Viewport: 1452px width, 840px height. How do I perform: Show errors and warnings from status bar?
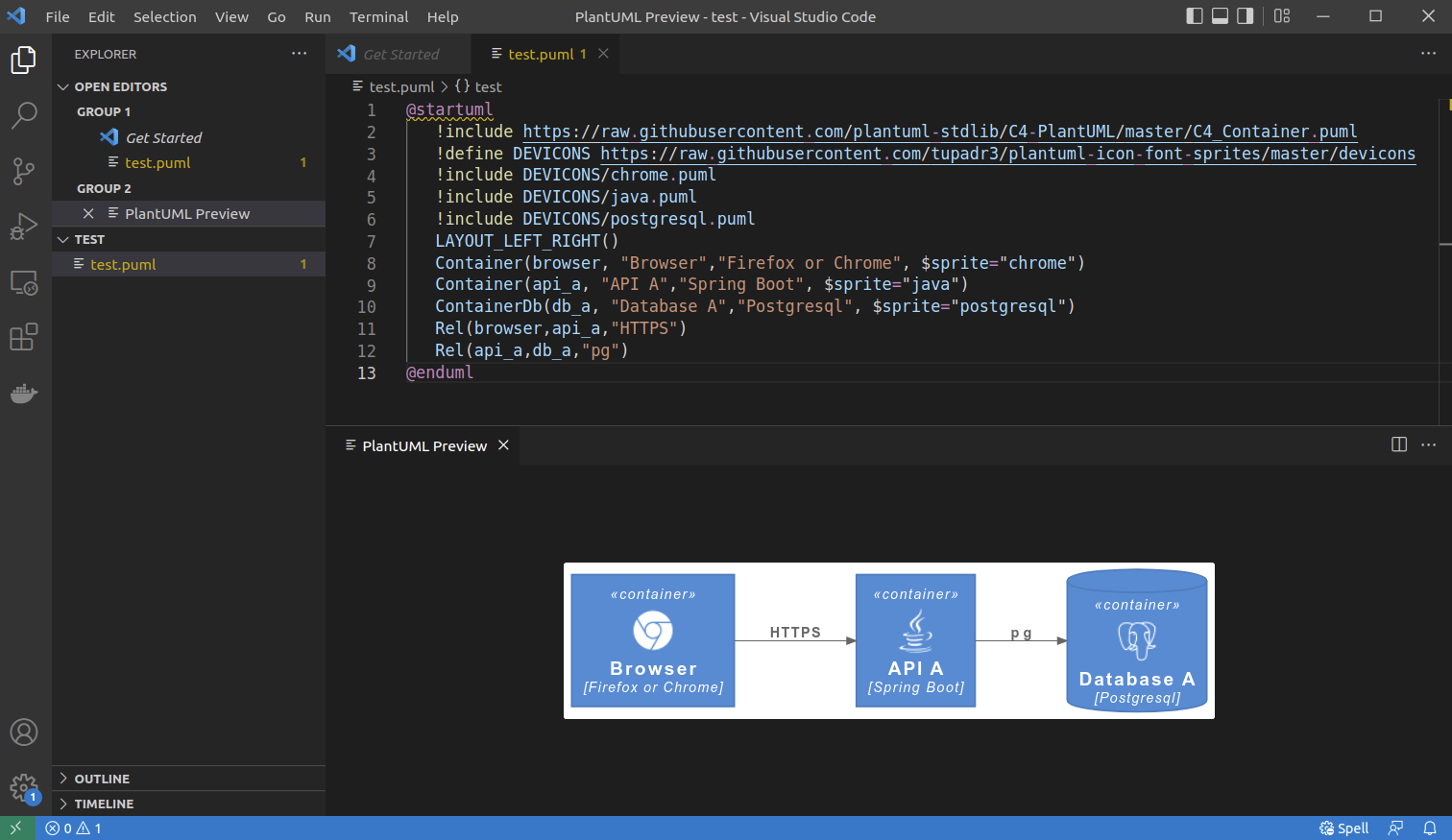click(74, 828)
